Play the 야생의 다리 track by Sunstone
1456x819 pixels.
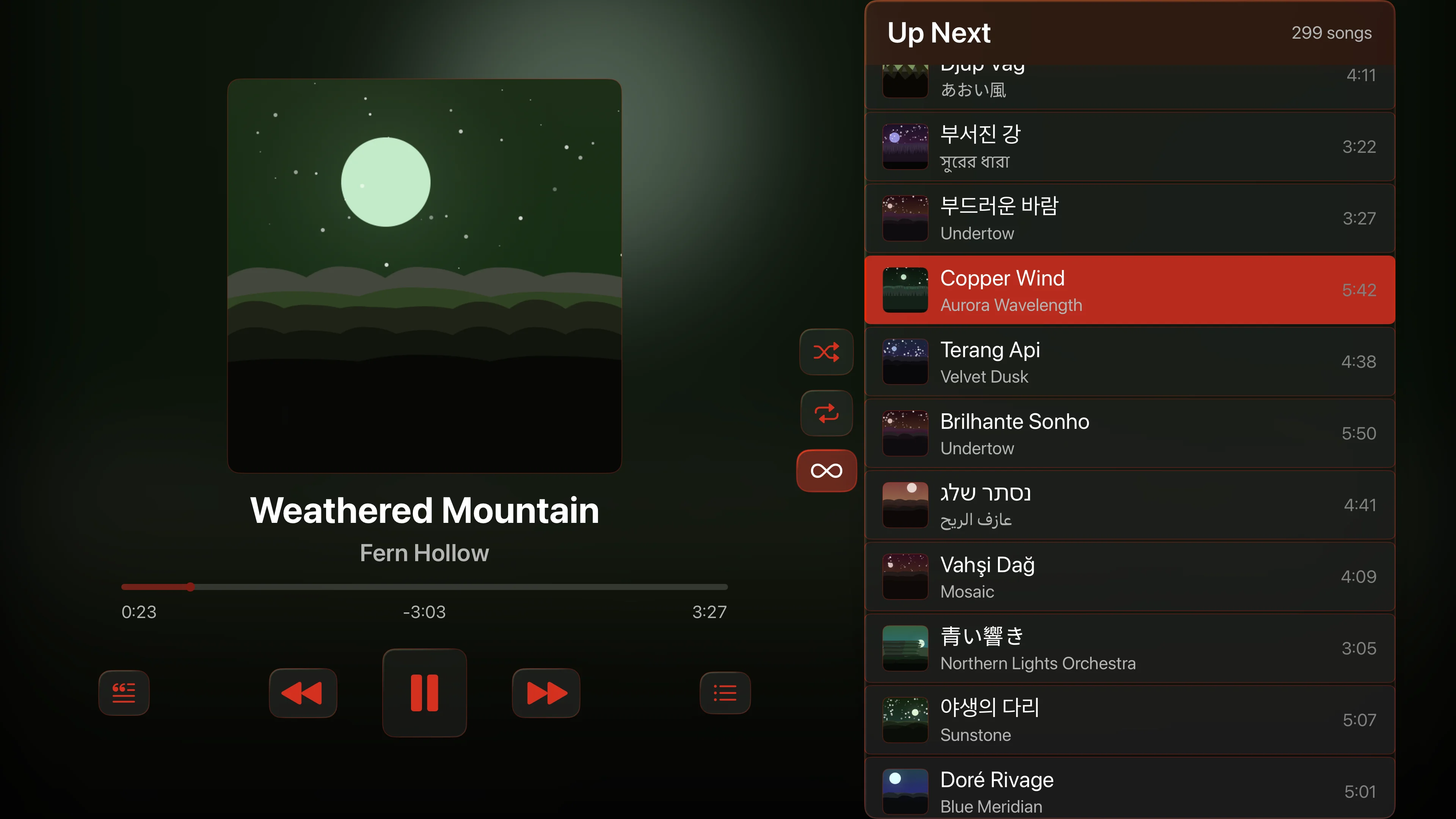(1130, 720)
